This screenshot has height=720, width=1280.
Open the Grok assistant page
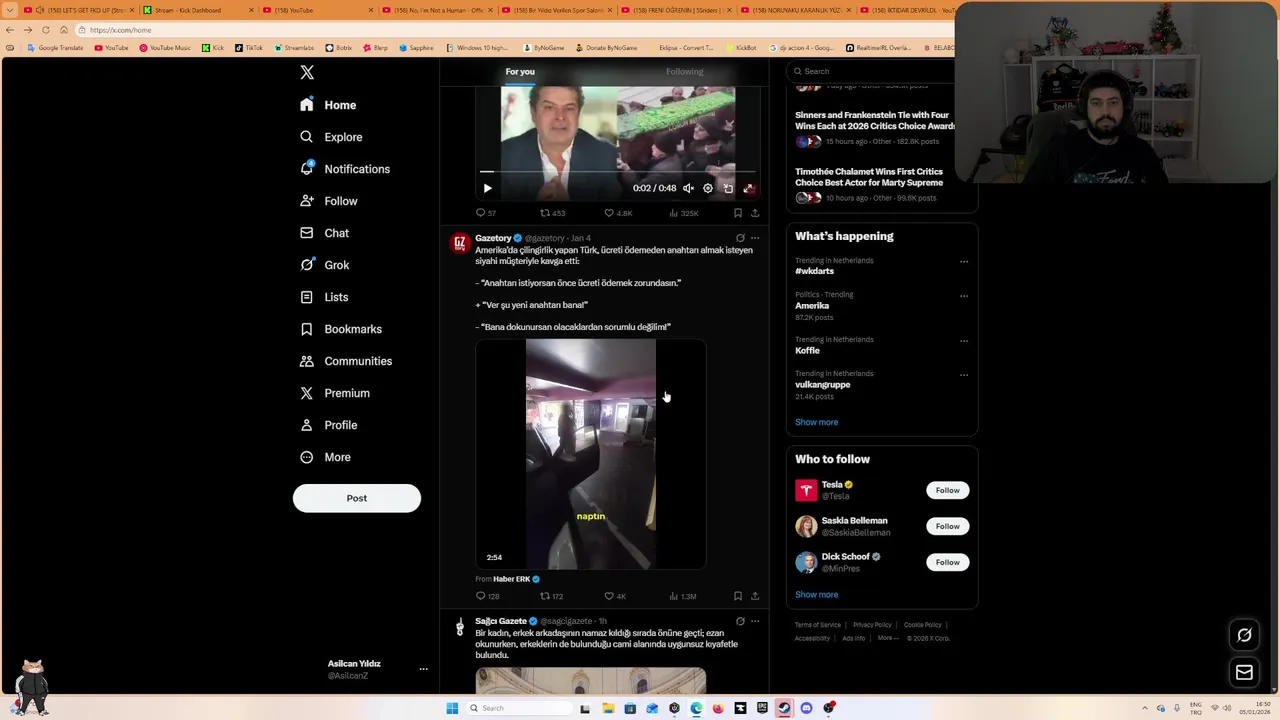point(324,265)
